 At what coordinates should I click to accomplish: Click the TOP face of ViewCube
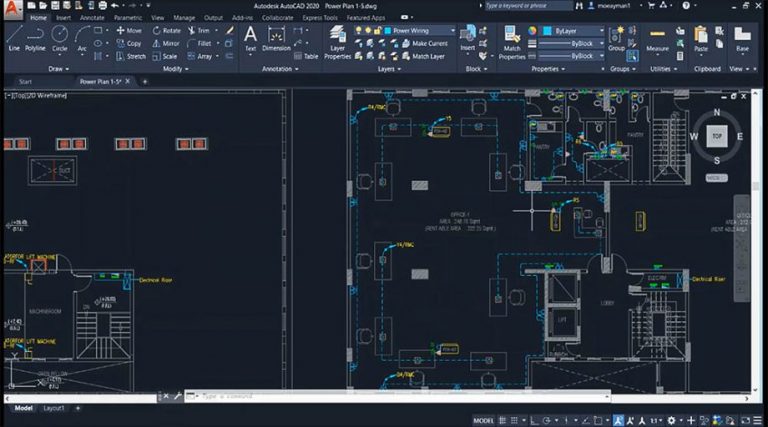[x=717, y=136]
